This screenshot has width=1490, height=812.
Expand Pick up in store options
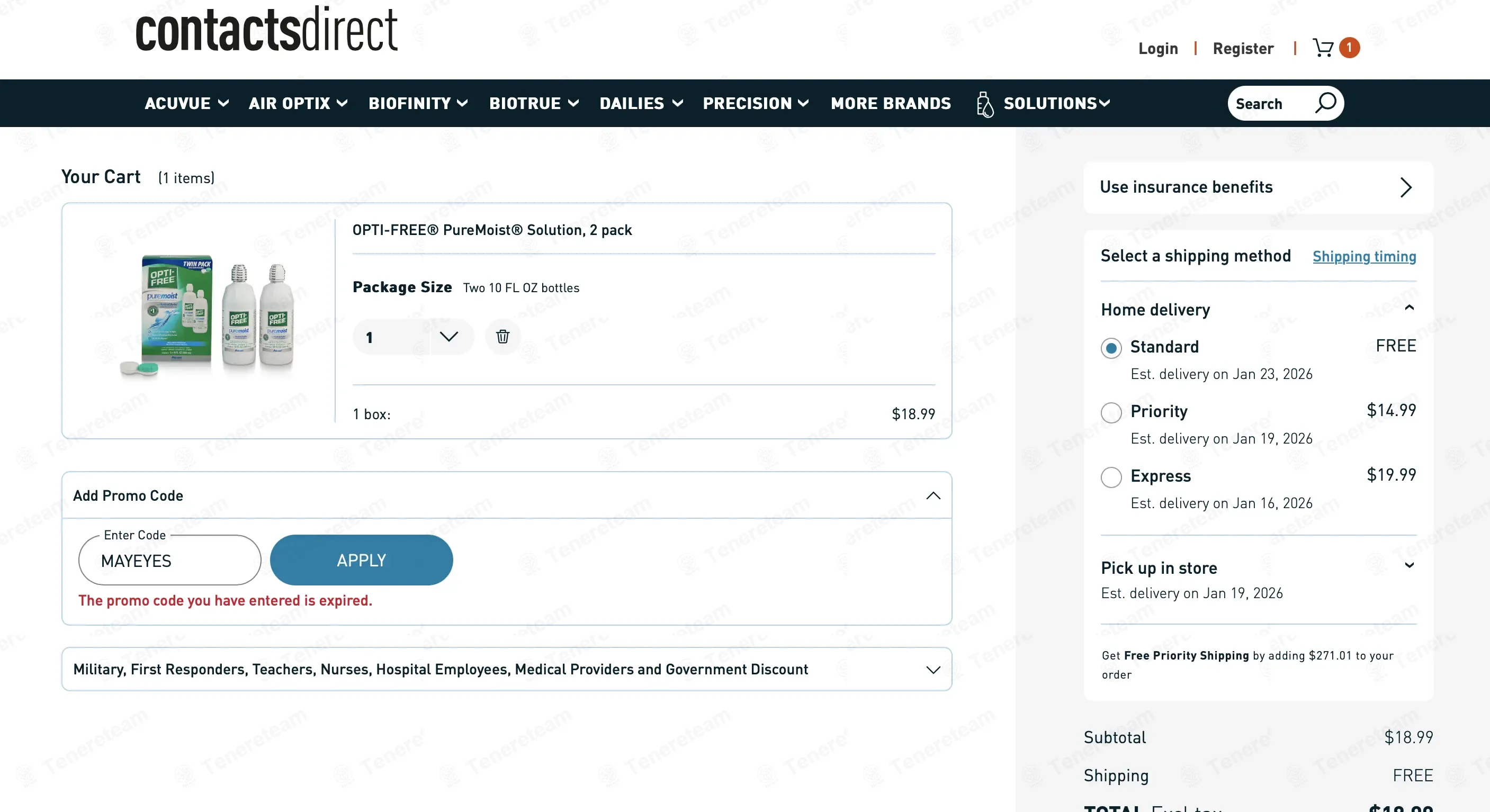click(x=1410, y=566)
